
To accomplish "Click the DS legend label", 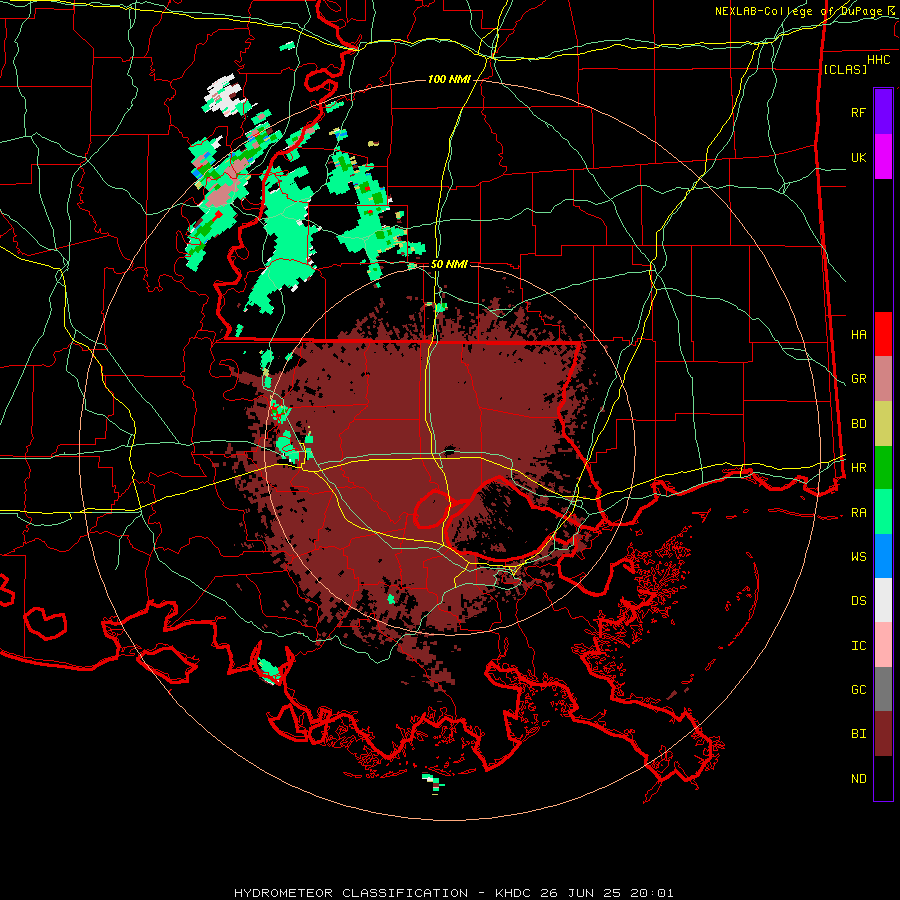I will (x=858, y=601).
